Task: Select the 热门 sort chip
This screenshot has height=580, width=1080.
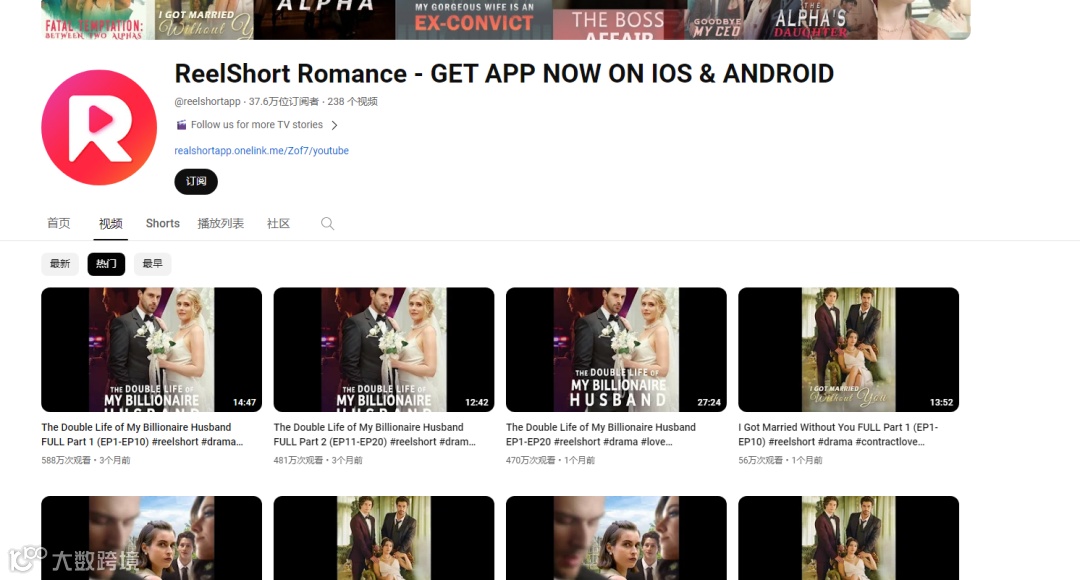Action: click(x=106, y=264)
